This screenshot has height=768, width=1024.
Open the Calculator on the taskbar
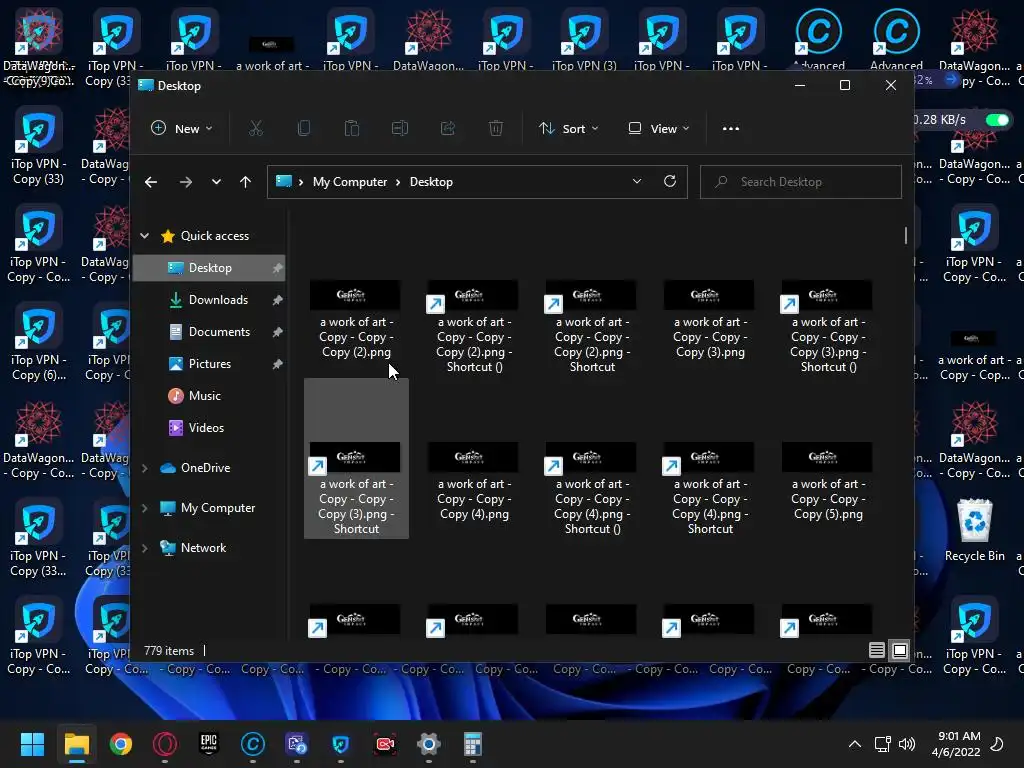pyautogui.click(x=473, y=744)
